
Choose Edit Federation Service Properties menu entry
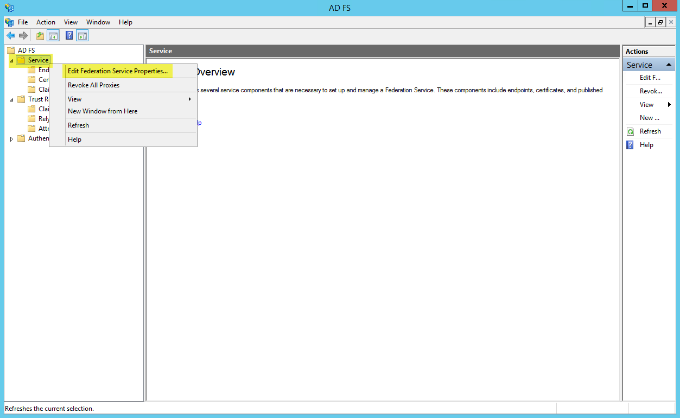(x=117, y=71)
